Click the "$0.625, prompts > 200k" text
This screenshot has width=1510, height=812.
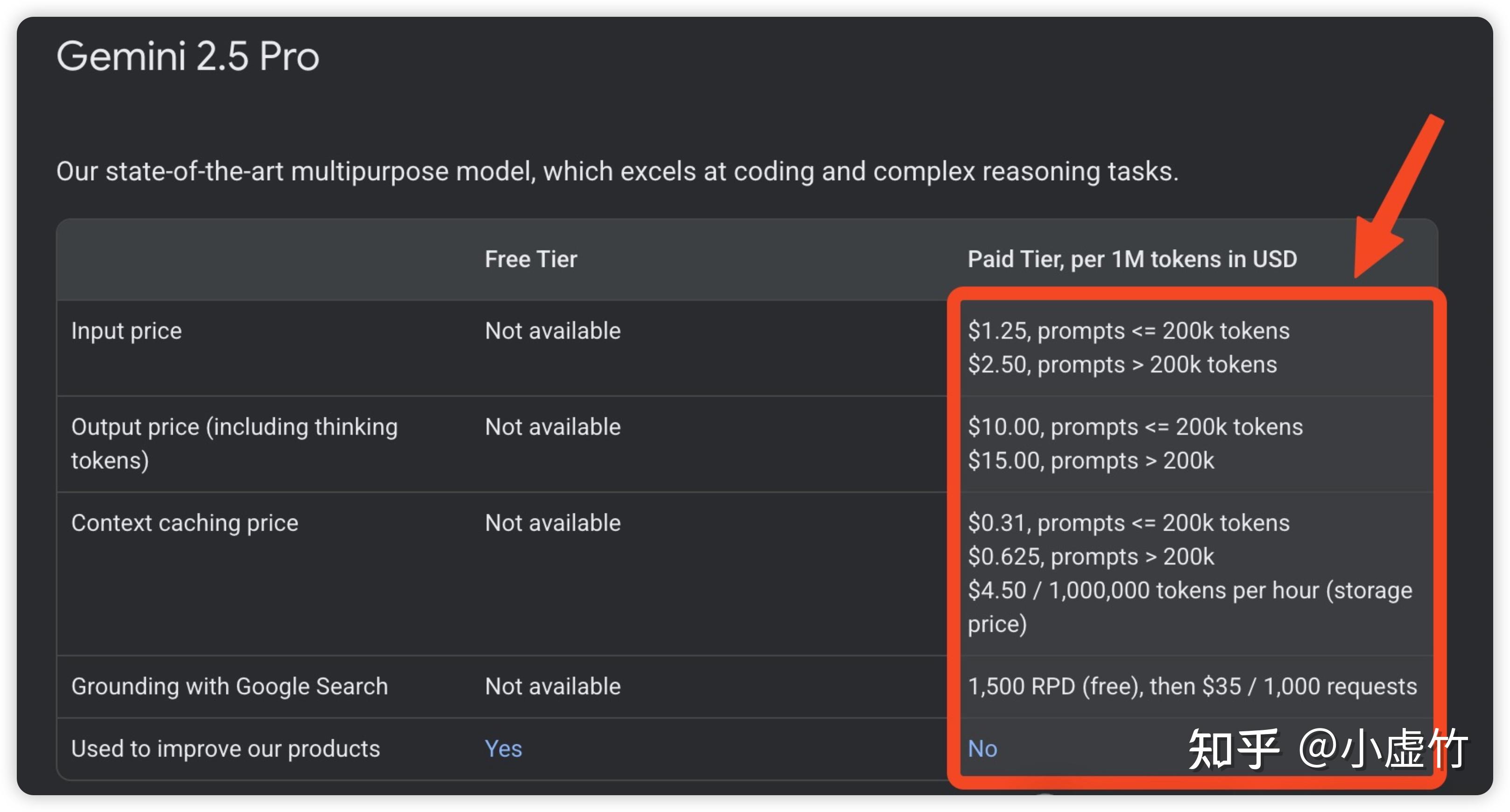pos(1090,557)
